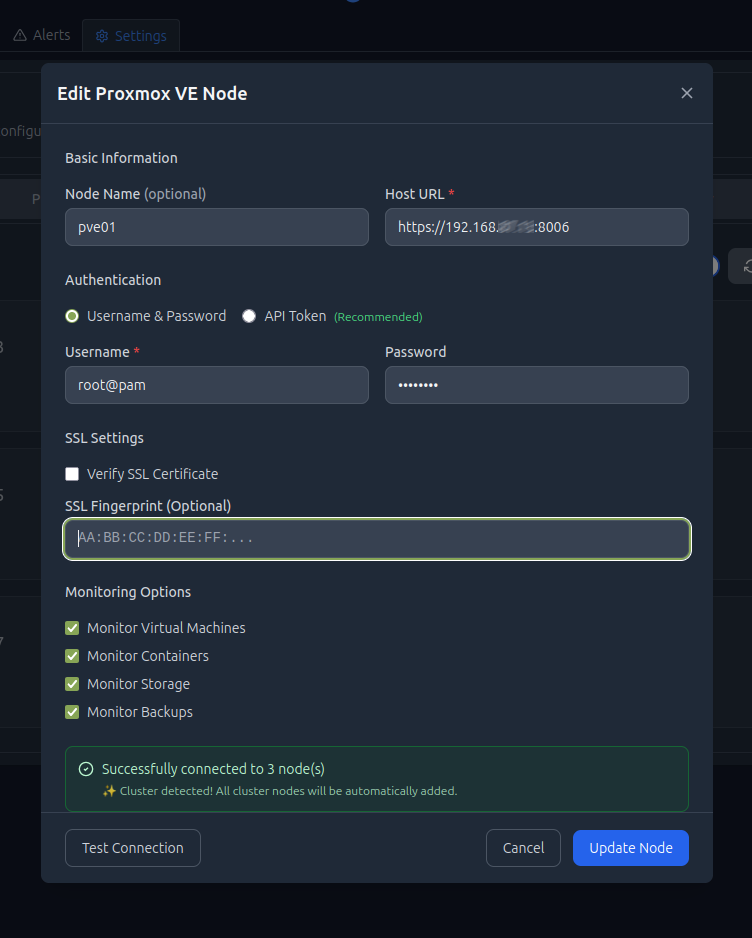
Task: Uncheck Monitor Containers
Action: point(72,656)
